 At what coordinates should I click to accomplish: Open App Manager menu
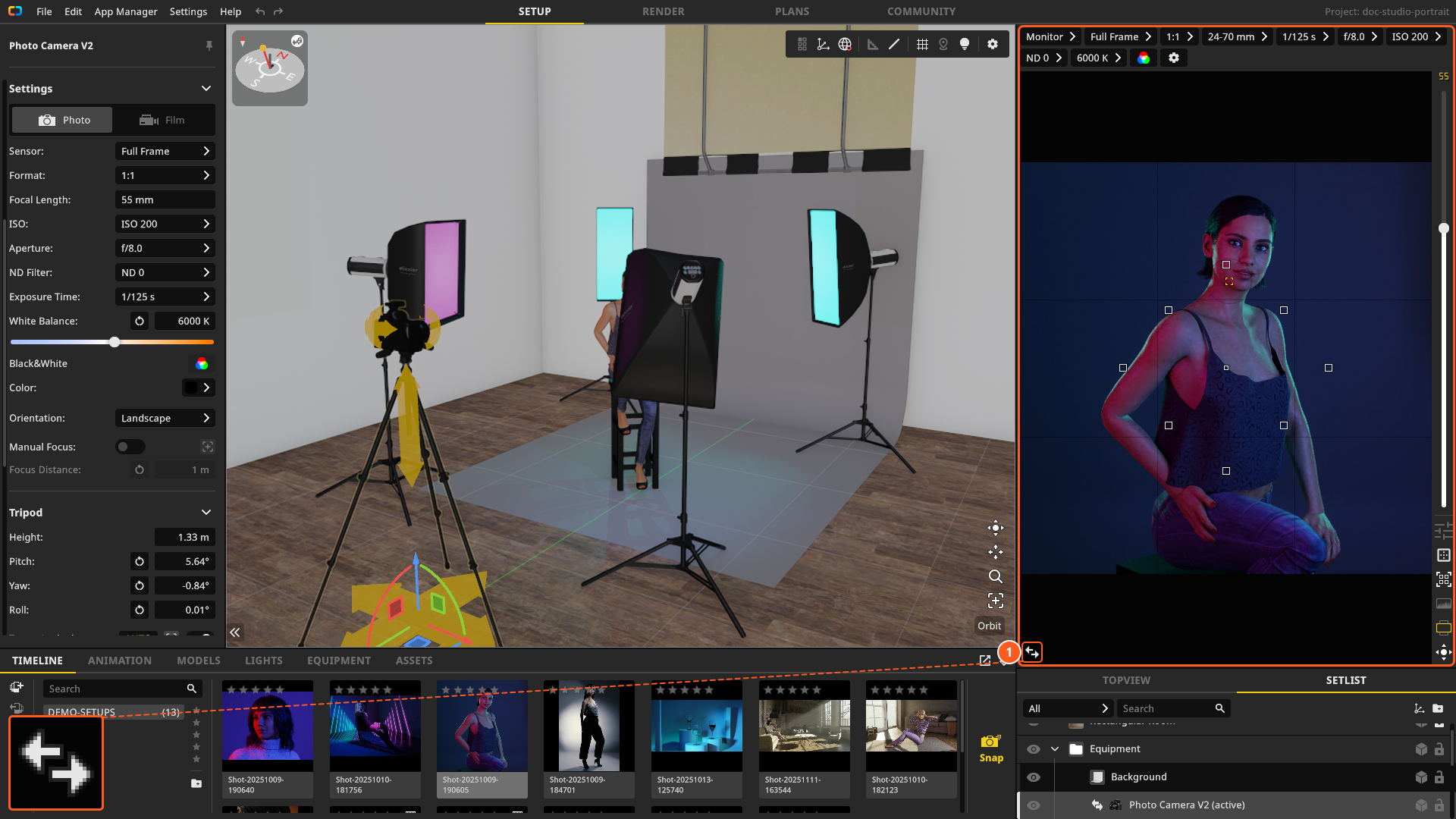[x=126, y=11]
